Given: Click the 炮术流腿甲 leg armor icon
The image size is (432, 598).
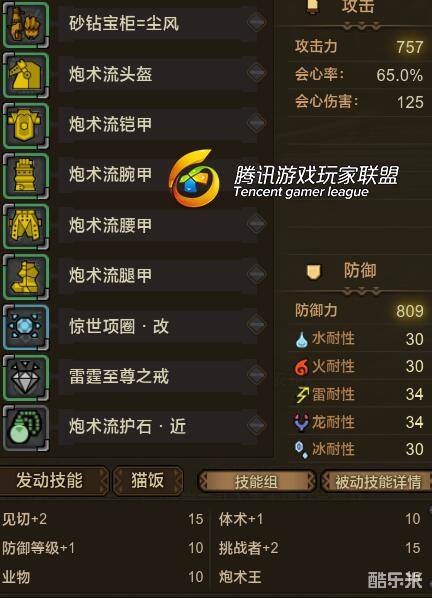Looking at the screenshot, I should [x=26, y=276].
